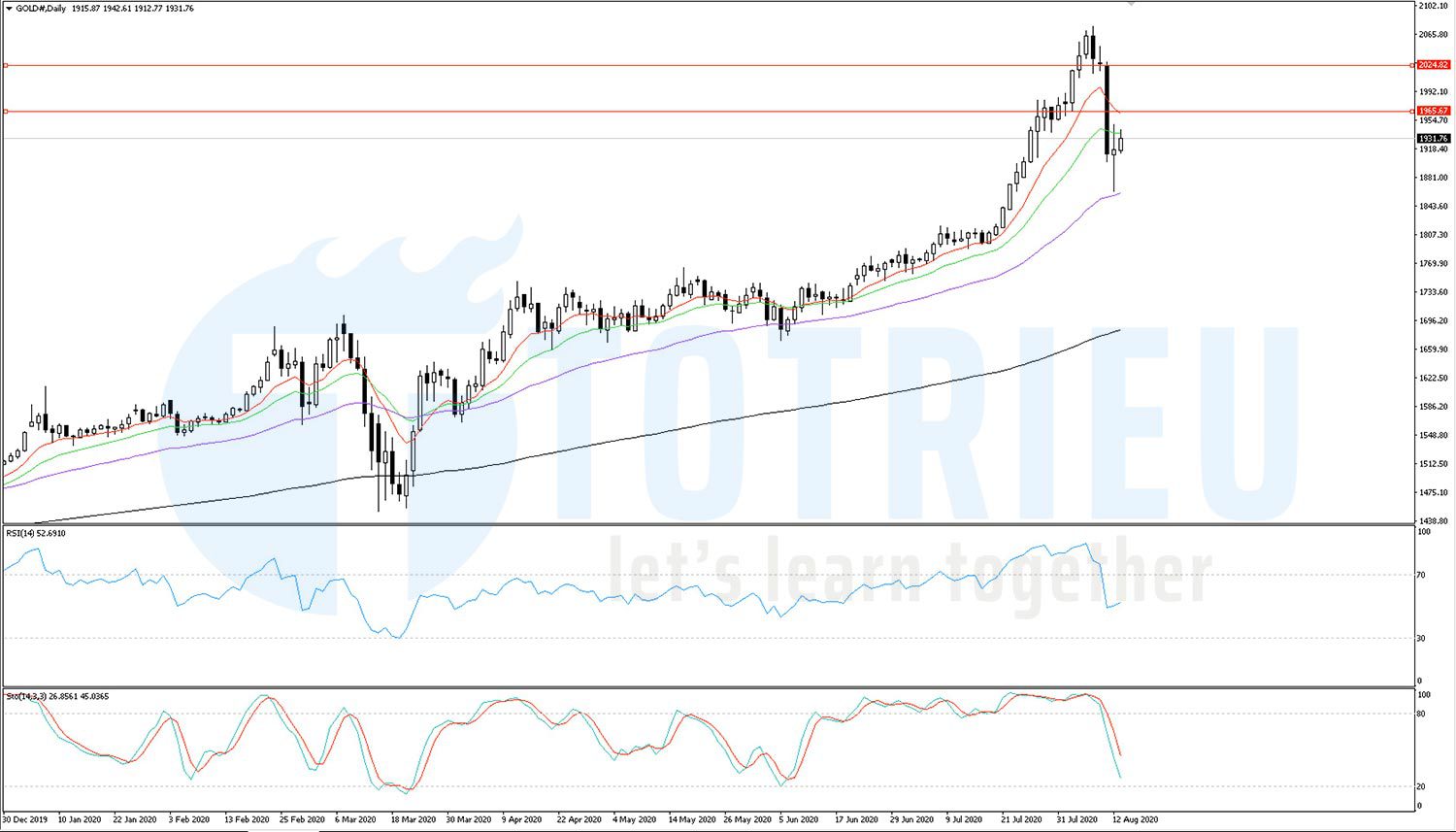Click the OHLC values 1915.87 1942.61 1912.77 1931.76
1456x832 pixels.
pos(132,9)
